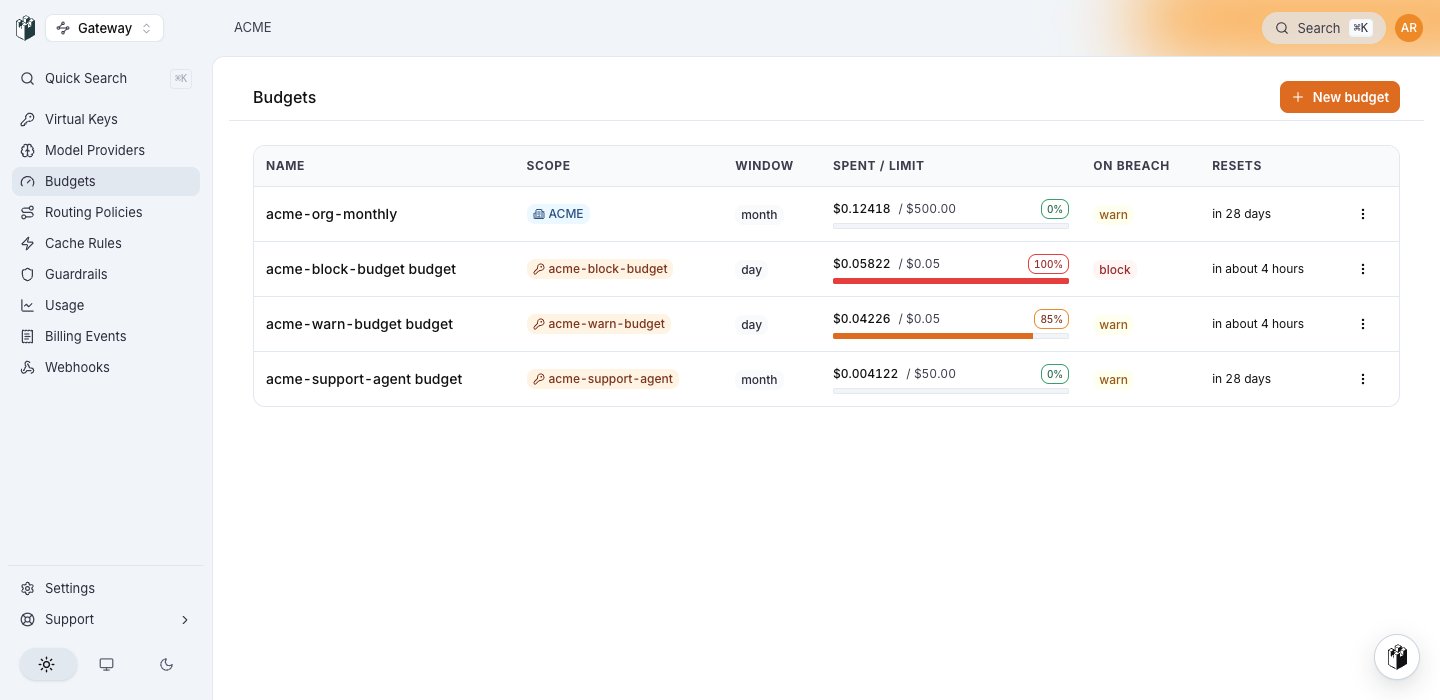
Task: Click the Model Providers icon
Action: point(28,150)
